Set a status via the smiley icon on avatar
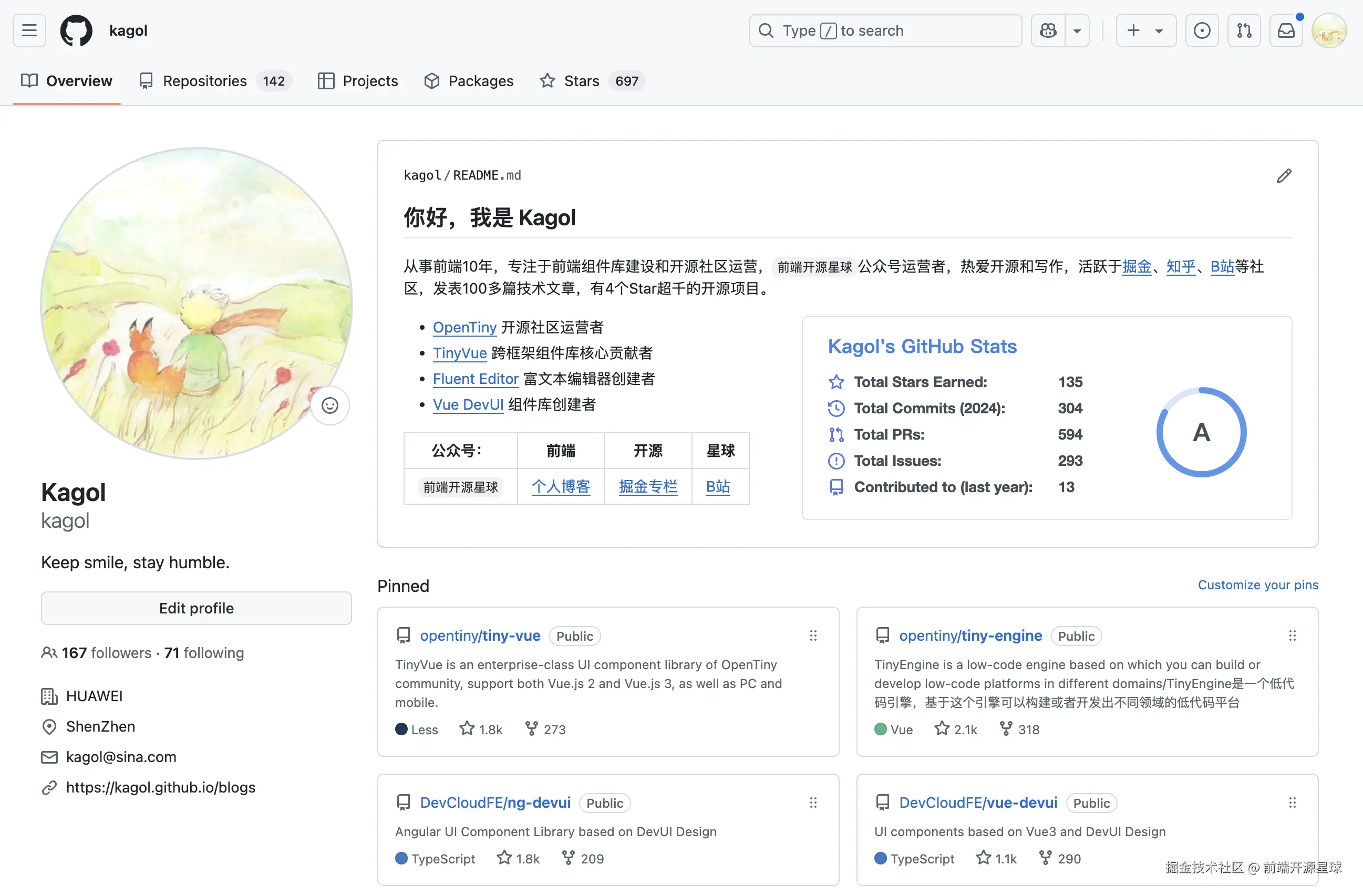The image size is (1363, 896). [x=330, y=405]
